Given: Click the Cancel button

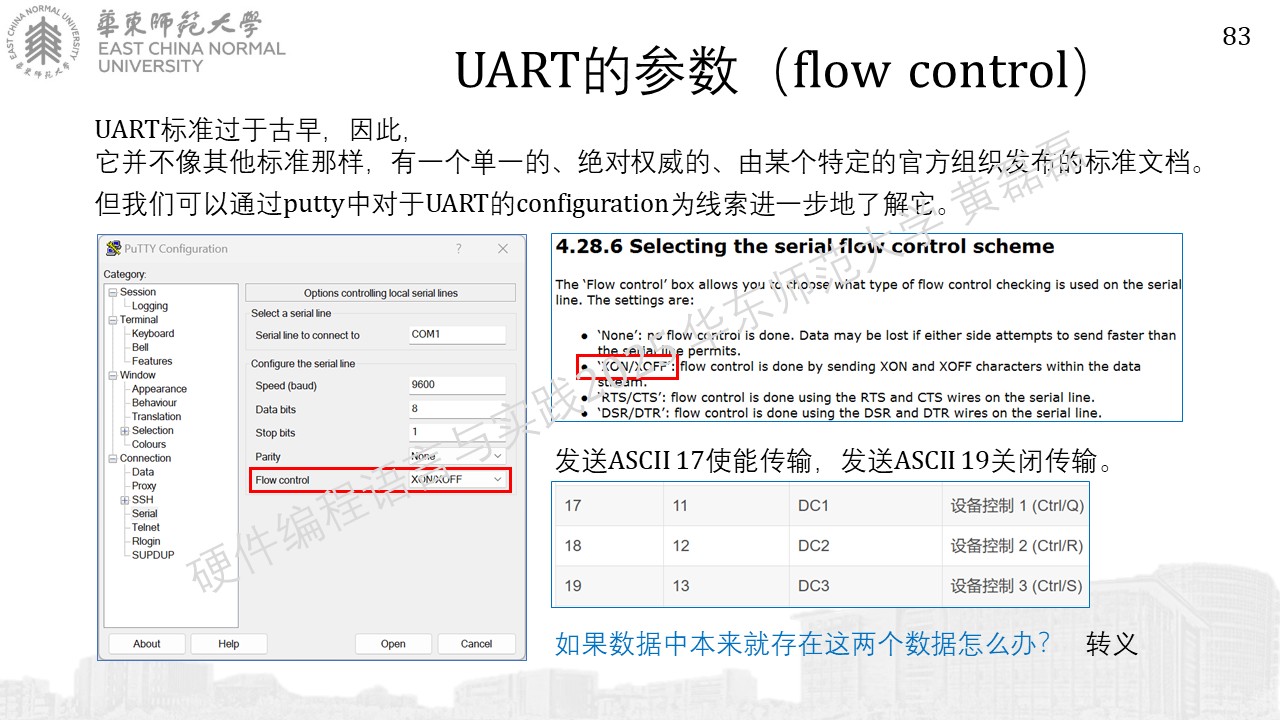Looking at the screenshot, I should point(476,644).
